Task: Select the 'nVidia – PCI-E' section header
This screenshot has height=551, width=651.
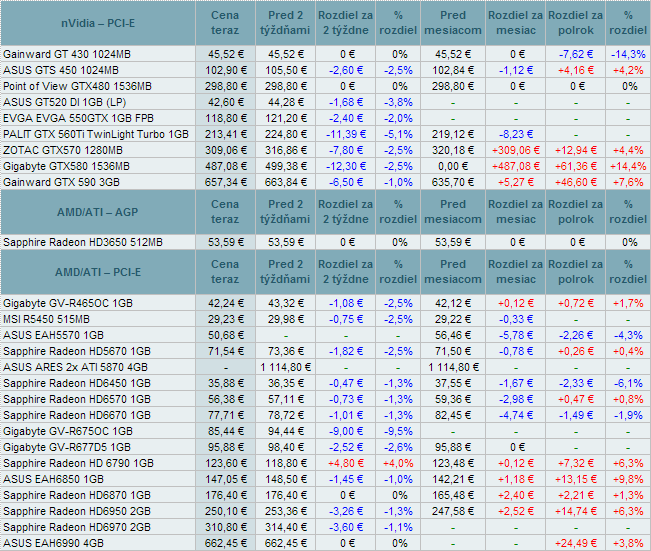Action: click(98, 23)
